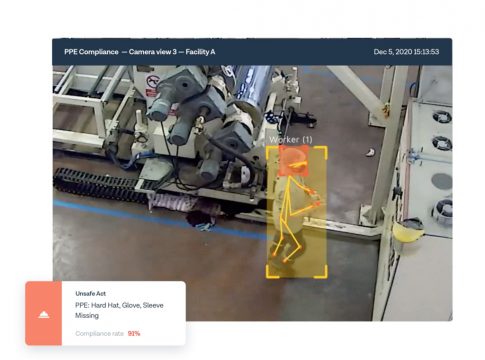Click the Compliance rate label
Screen dimensions: 485x360
tap(99, 333)
